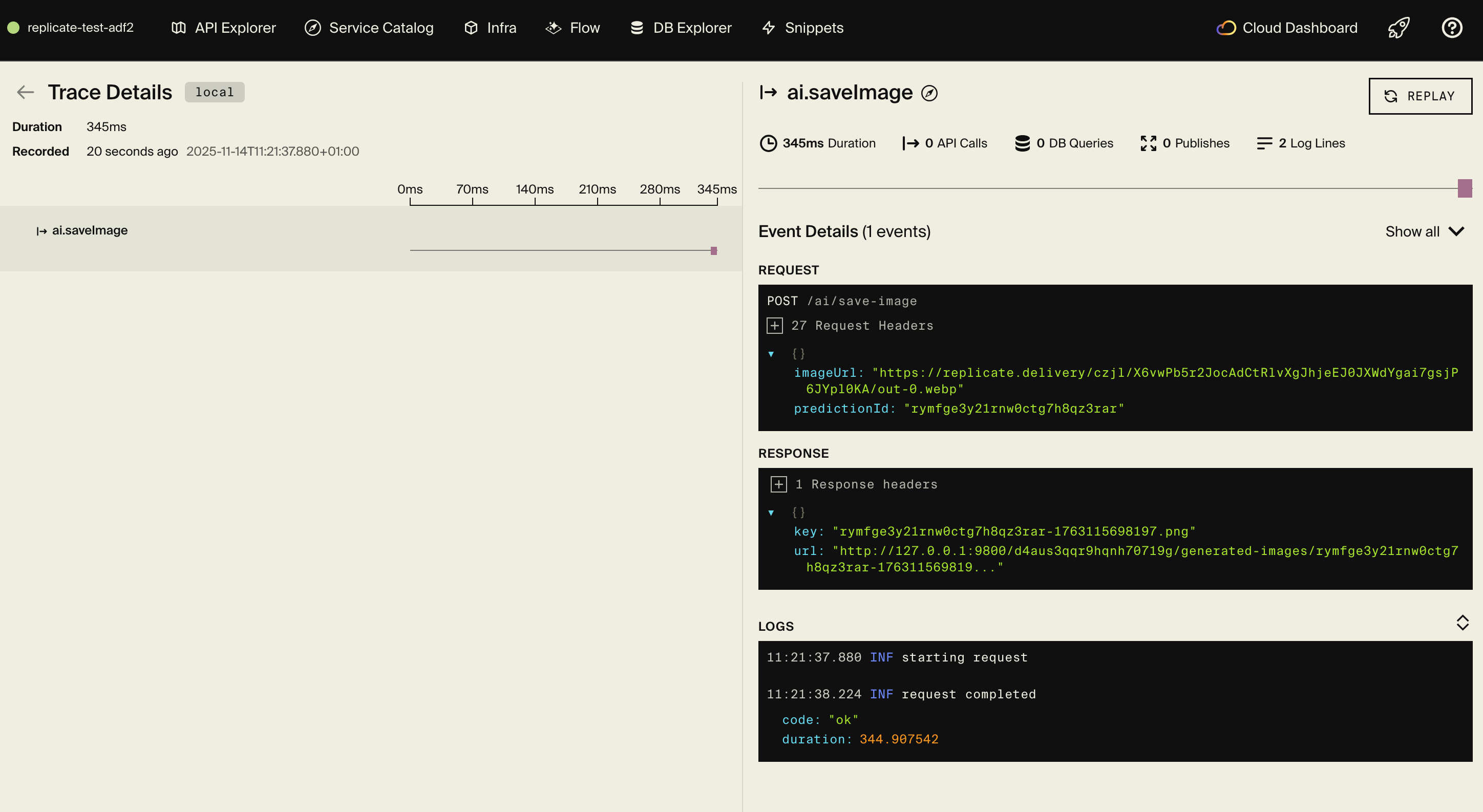Click the REPLAY button
Image resolution: width=1483 pixels, height=812 pixels.
[x=1420, y=96]
